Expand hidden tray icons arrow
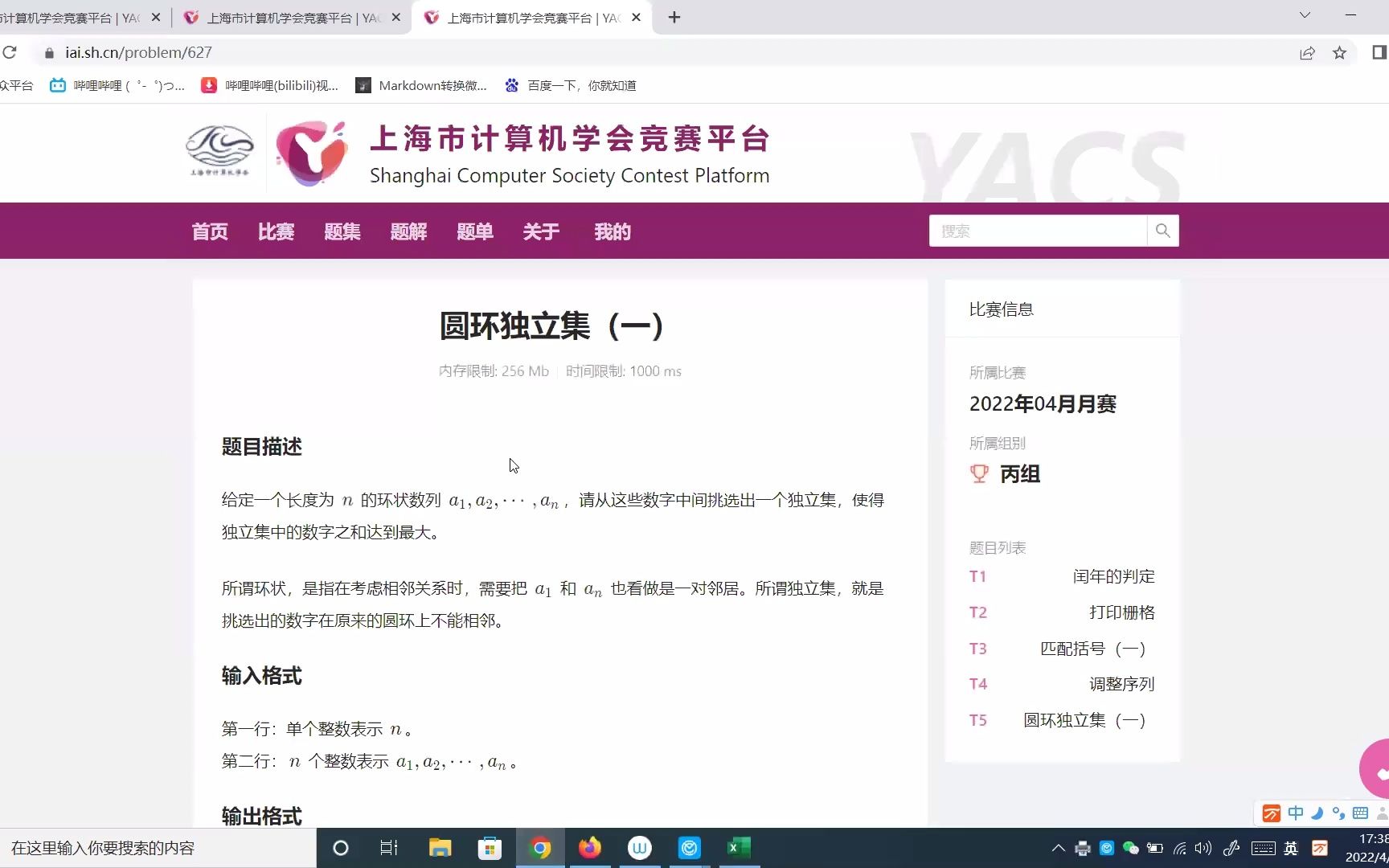 click(1058, 848)
